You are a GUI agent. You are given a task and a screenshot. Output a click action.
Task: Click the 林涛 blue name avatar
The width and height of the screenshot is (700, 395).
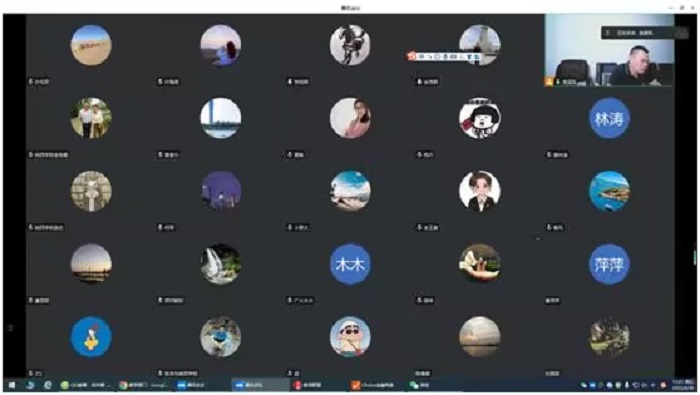(609, 118)
